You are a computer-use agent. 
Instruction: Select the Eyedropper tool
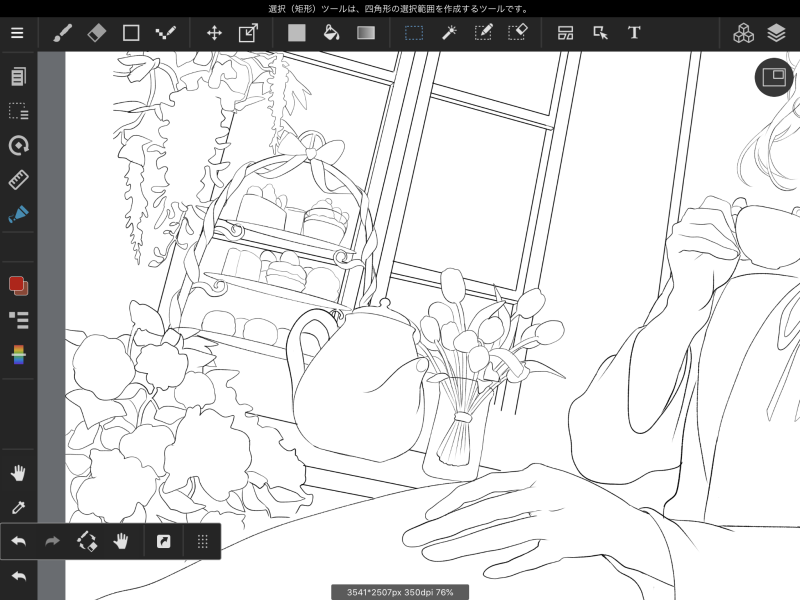point(18,508)
